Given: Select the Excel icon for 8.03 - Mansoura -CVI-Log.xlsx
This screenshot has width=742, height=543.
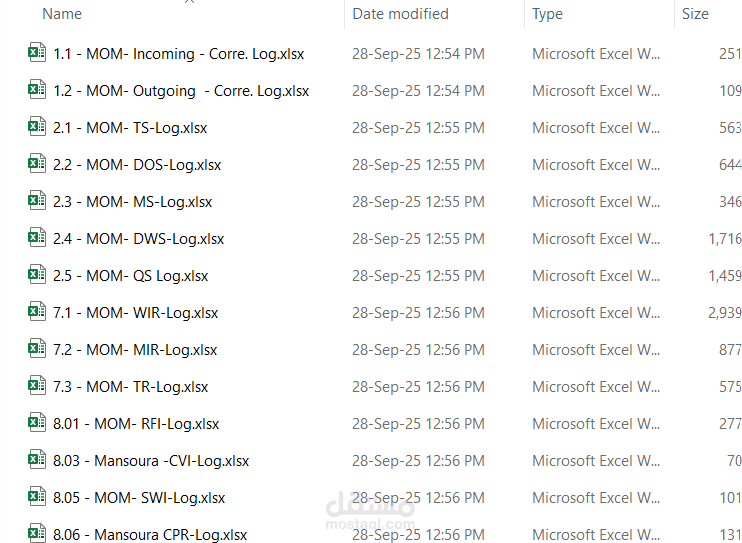Looking at the screenshot, I should pos(37,459).
